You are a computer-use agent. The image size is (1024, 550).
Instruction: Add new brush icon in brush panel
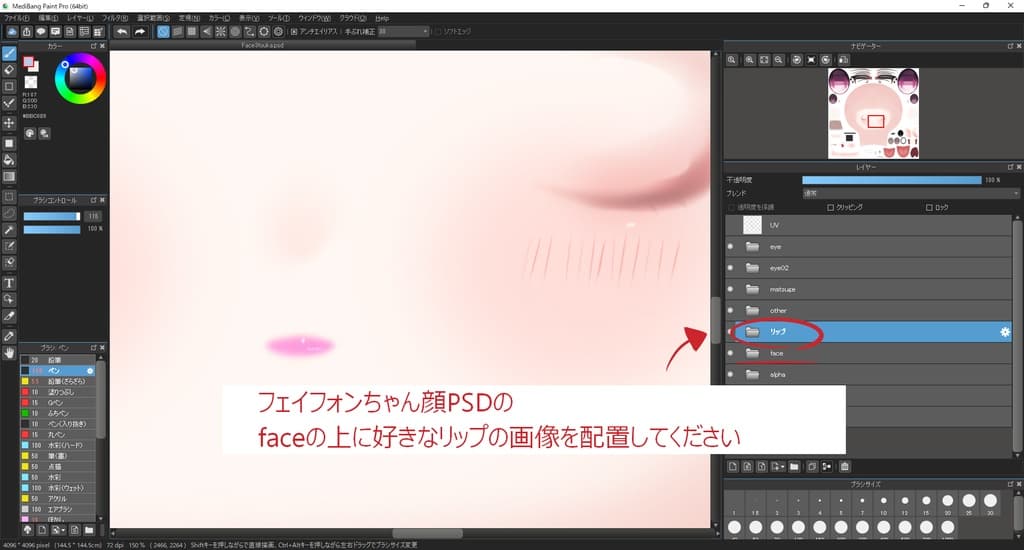(42, 530)
